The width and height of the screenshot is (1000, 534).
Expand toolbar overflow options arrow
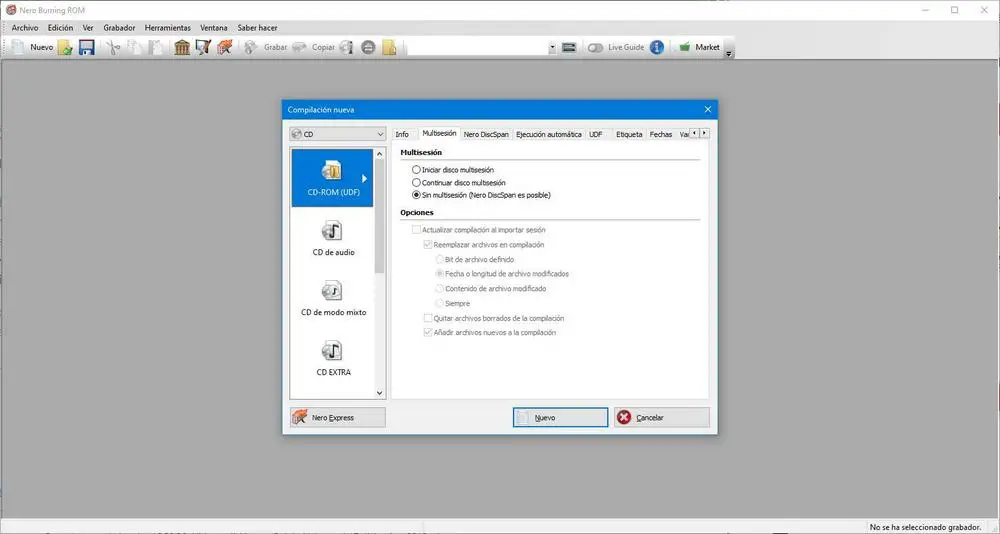(729, 53)
